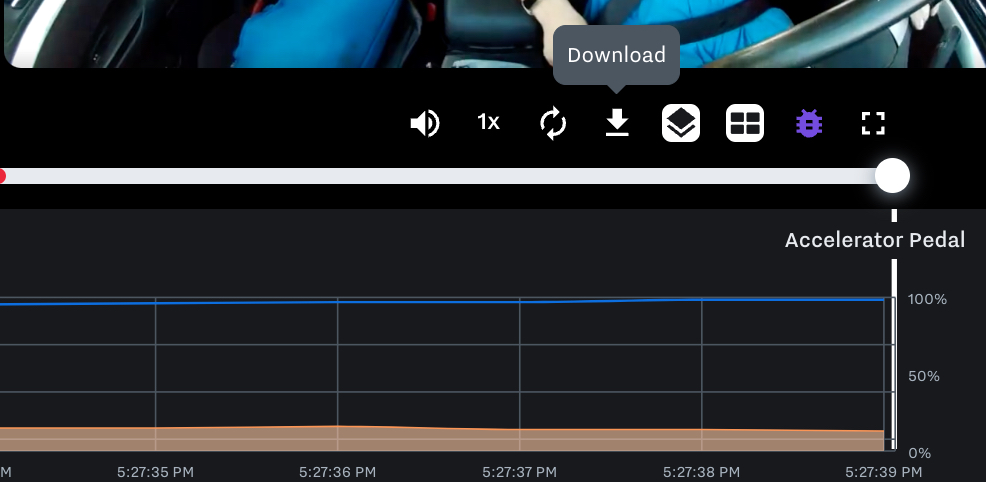Enter fullscreen with the corner brackets icon

[873, 123]
